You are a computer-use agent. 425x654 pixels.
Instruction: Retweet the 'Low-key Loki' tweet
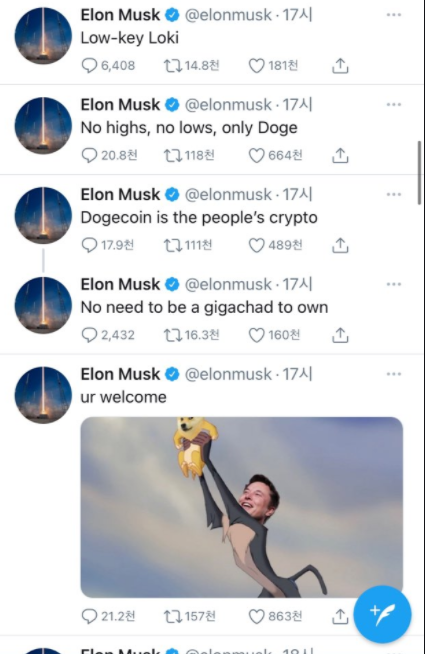172,65
